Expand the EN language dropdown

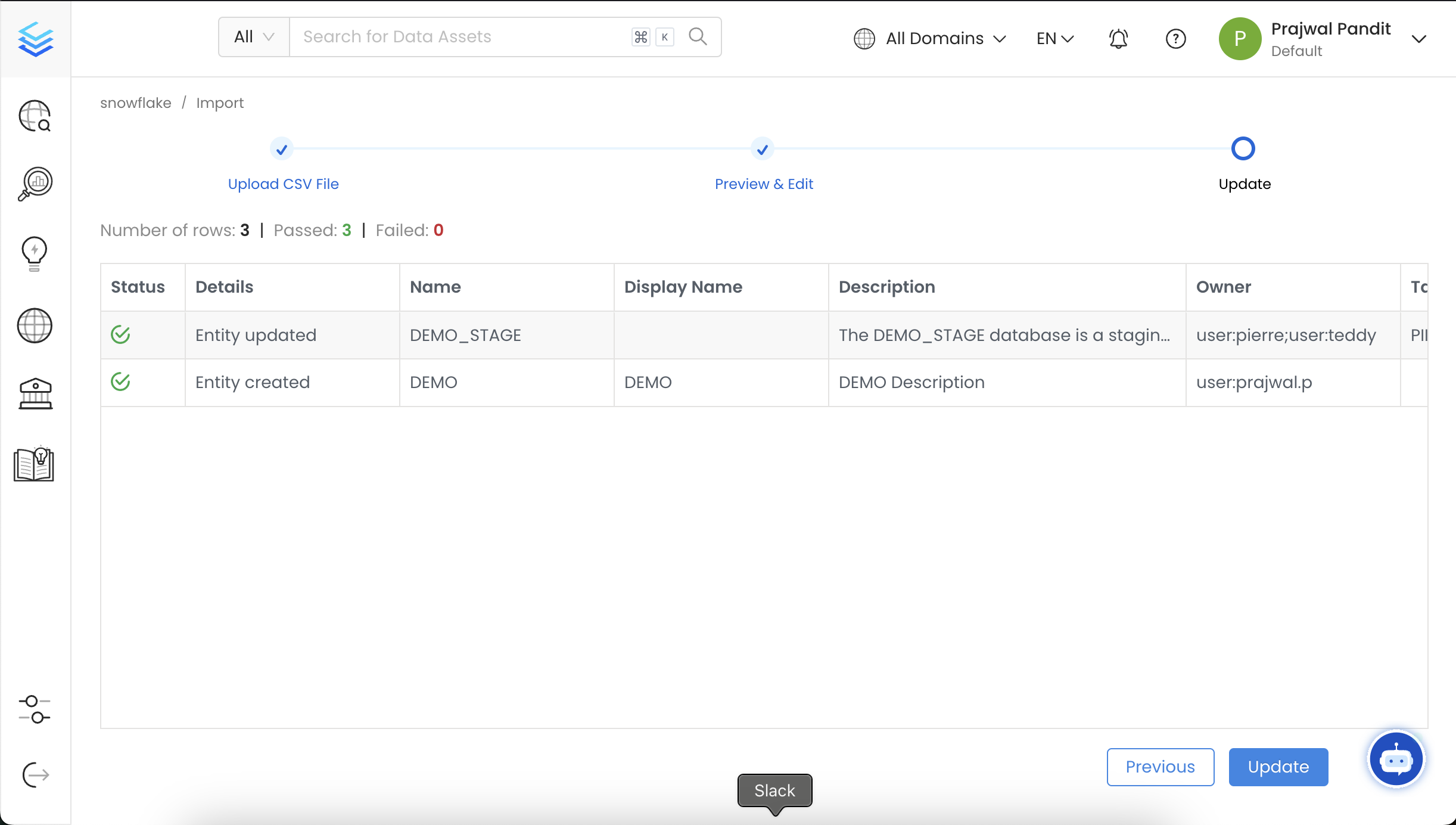pyautogui.click(x=1053, y=38)
